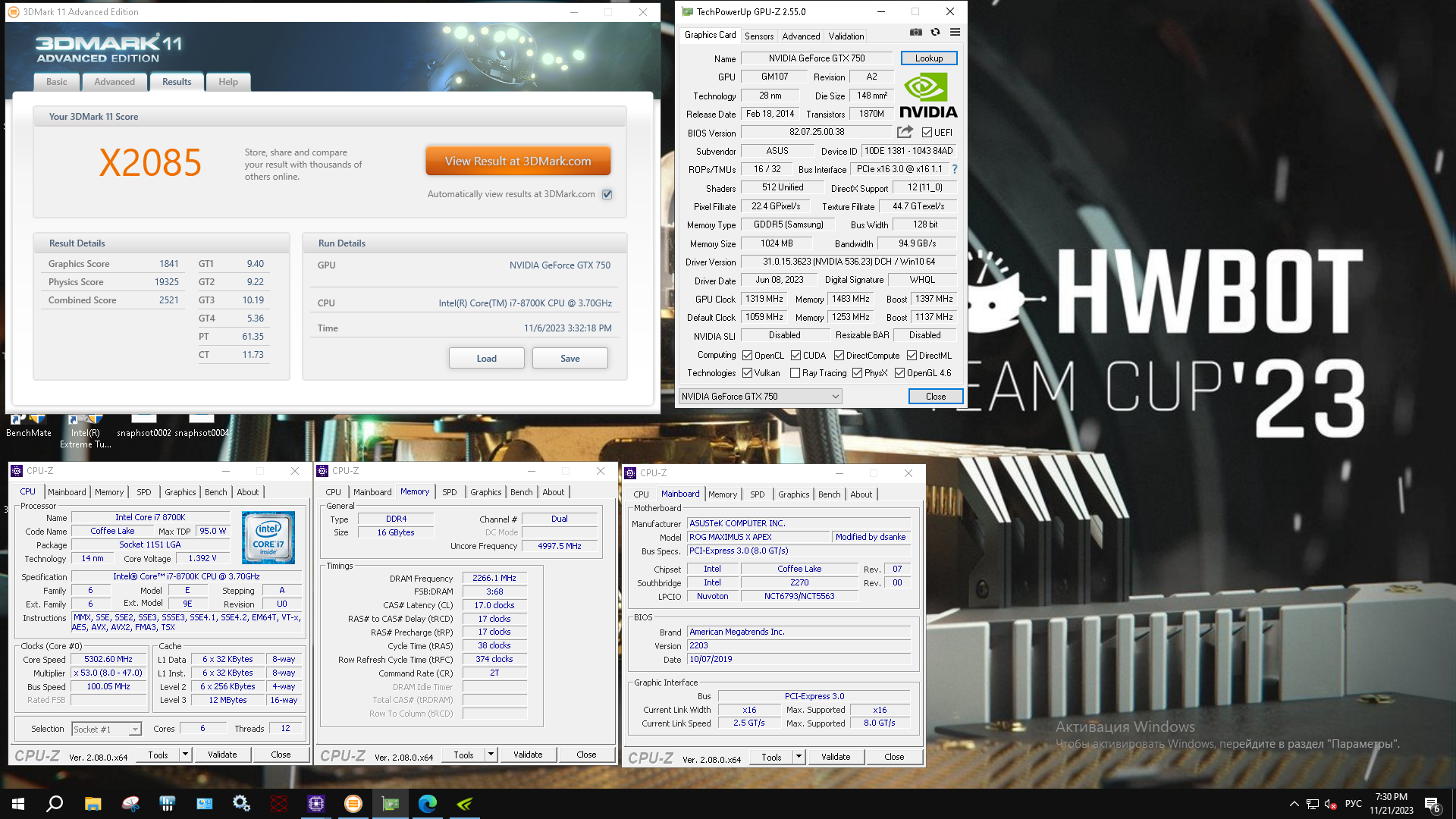The height and width of the screenshot is (819, 1456).
Task: Toggle the DirectCompute checkbox
Action: (x=839, y=355)
